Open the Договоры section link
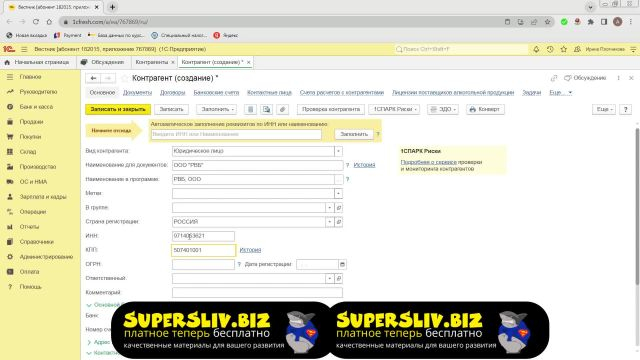640x360 pixels. pyautogui.click(x=172, y=93)
